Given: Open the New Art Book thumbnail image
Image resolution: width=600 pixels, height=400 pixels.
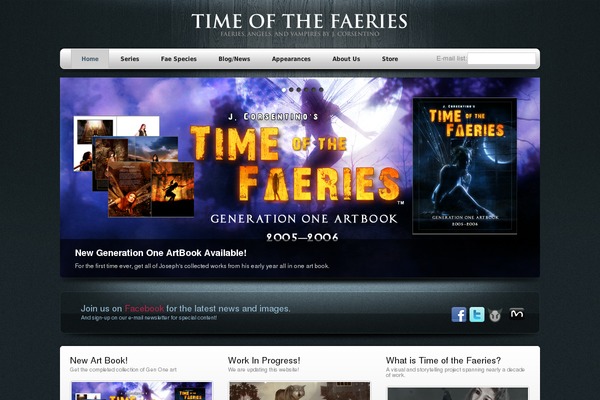Looking at the screenshot, I should (142, 391).
